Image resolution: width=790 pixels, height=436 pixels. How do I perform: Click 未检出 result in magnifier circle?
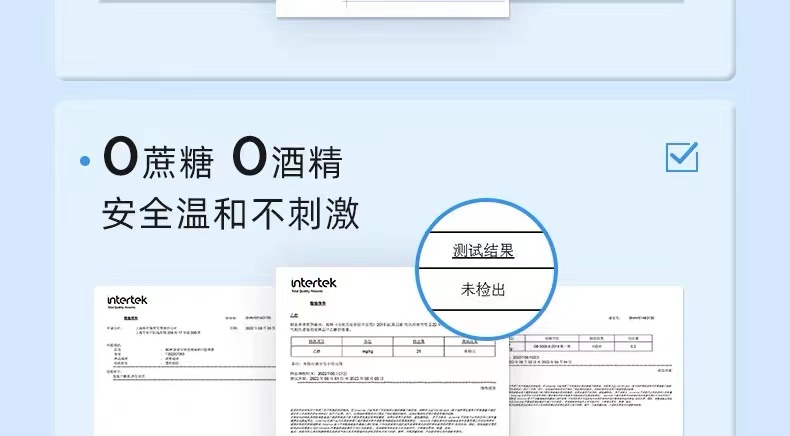tap(483, 289)
